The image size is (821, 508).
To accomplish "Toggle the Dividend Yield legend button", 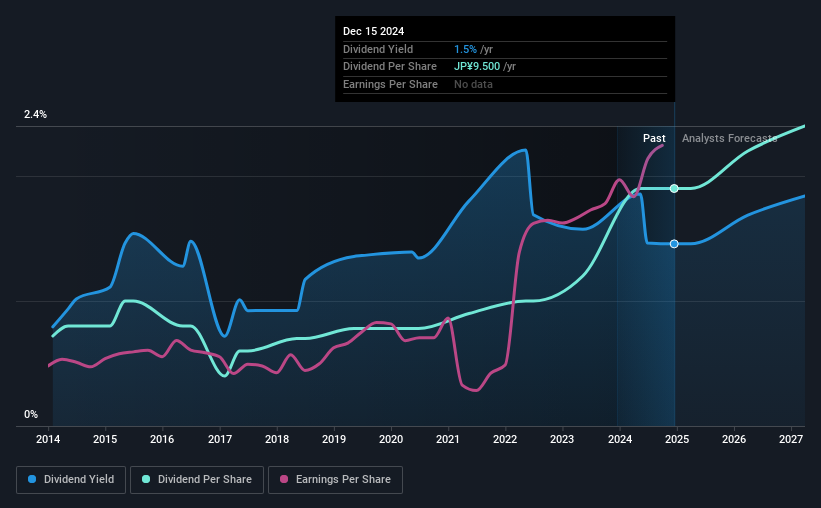I will [71, 480].
